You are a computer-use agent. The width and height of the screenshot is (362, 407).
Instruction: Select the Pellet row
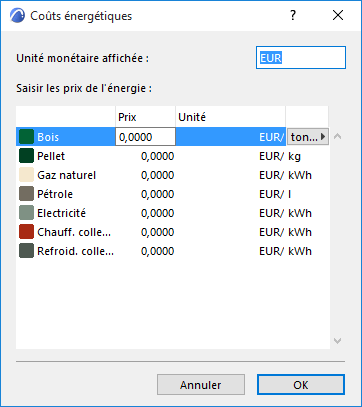coord(173,156)
